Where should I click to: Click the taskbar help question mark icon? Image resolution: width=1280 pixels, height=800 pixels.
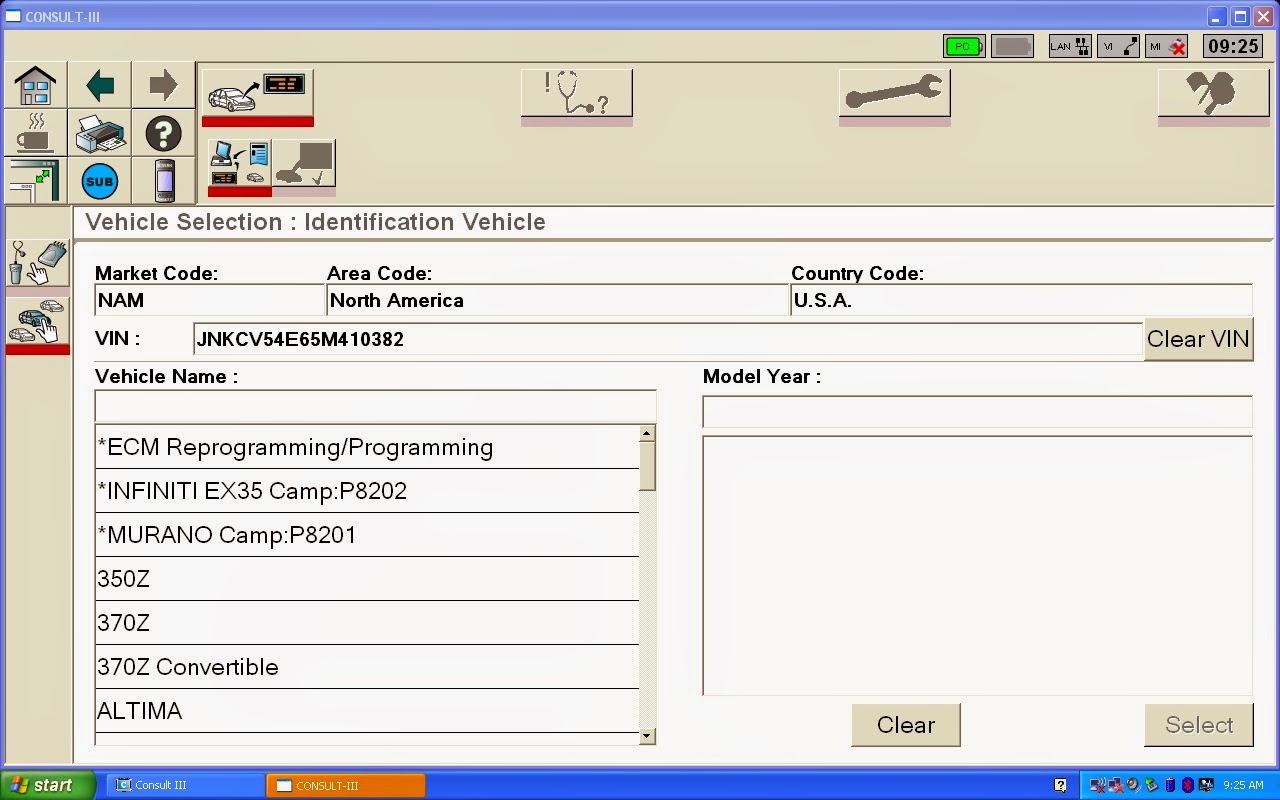coord(1060,785)
